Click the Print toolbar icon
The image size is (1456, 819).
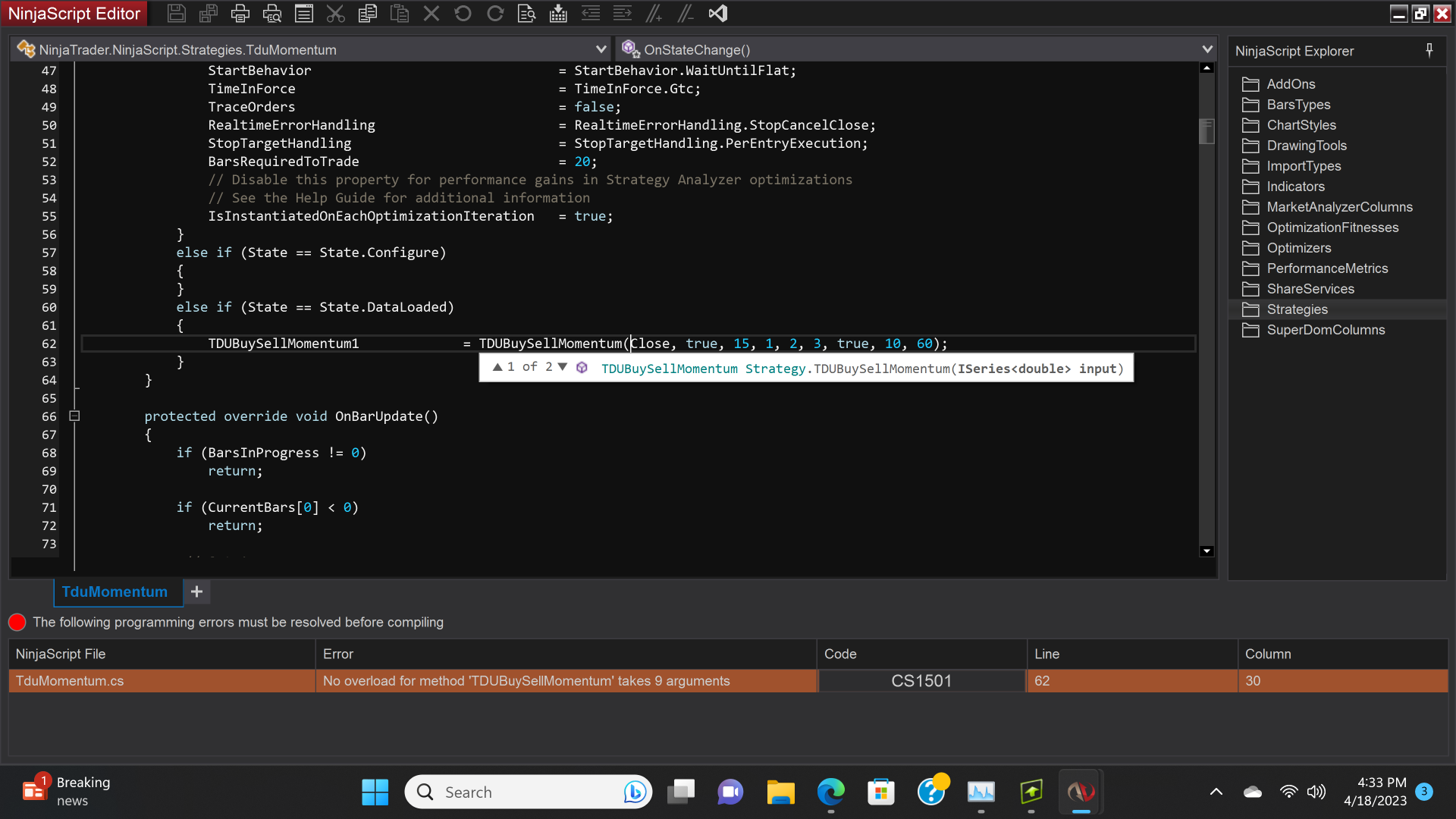click(240, 13)
